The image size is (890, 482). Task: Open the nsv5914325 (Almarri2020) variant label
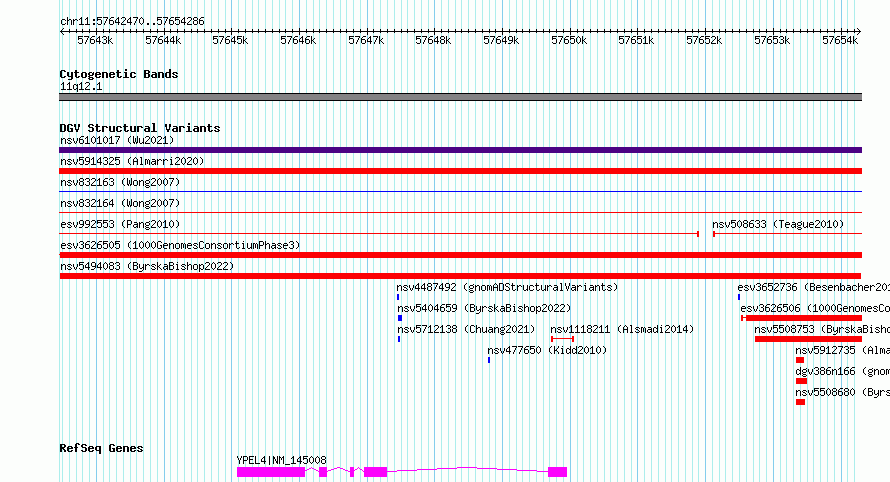point(132,161)
